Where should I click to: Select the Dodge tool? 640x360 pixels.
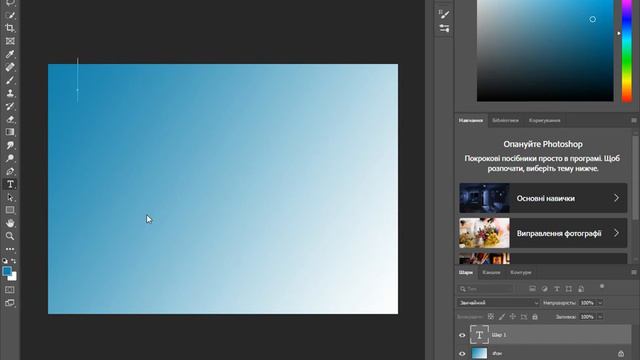(x=10, y=158)
